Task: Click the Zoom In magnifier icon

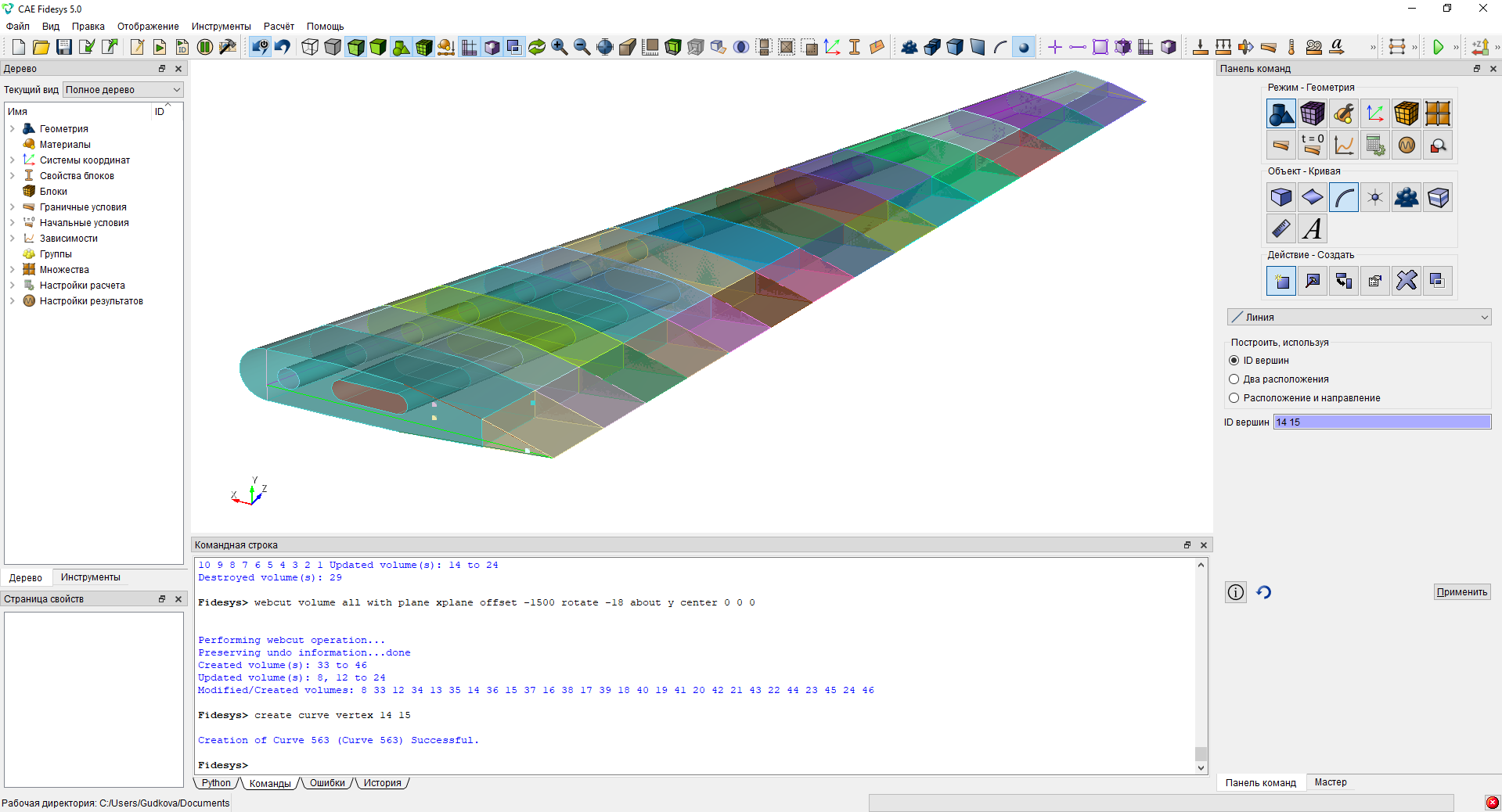Action: click(559, 47)
